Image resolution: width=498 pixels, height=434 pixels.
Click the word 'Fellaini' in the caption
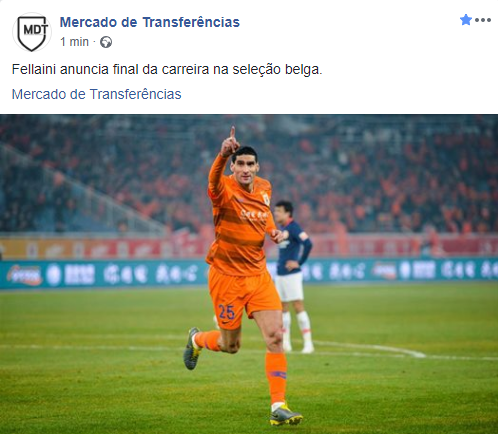point(34,70)
